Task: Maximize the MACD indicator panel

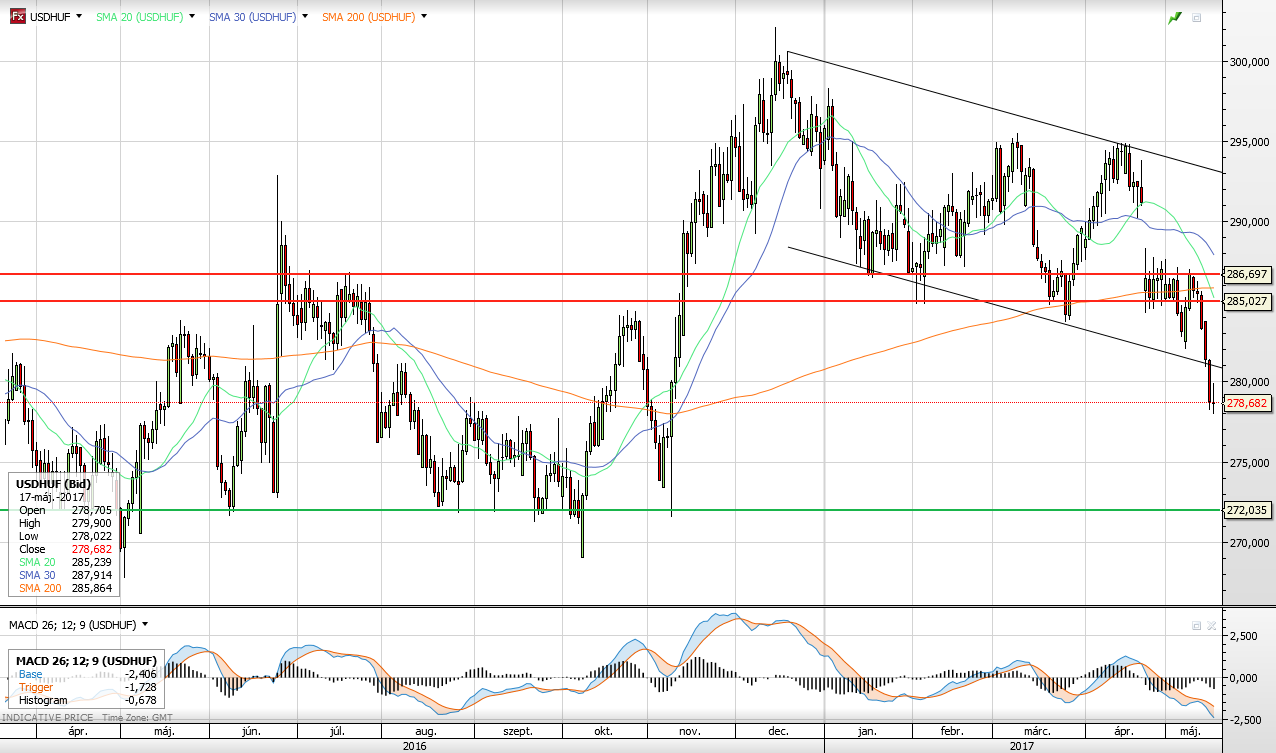Action: 1197,625
